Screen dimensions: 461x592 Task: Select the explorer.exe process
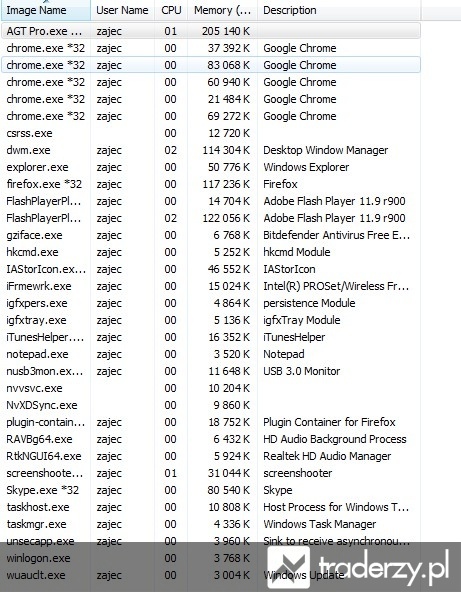click(x=211, y=167)
